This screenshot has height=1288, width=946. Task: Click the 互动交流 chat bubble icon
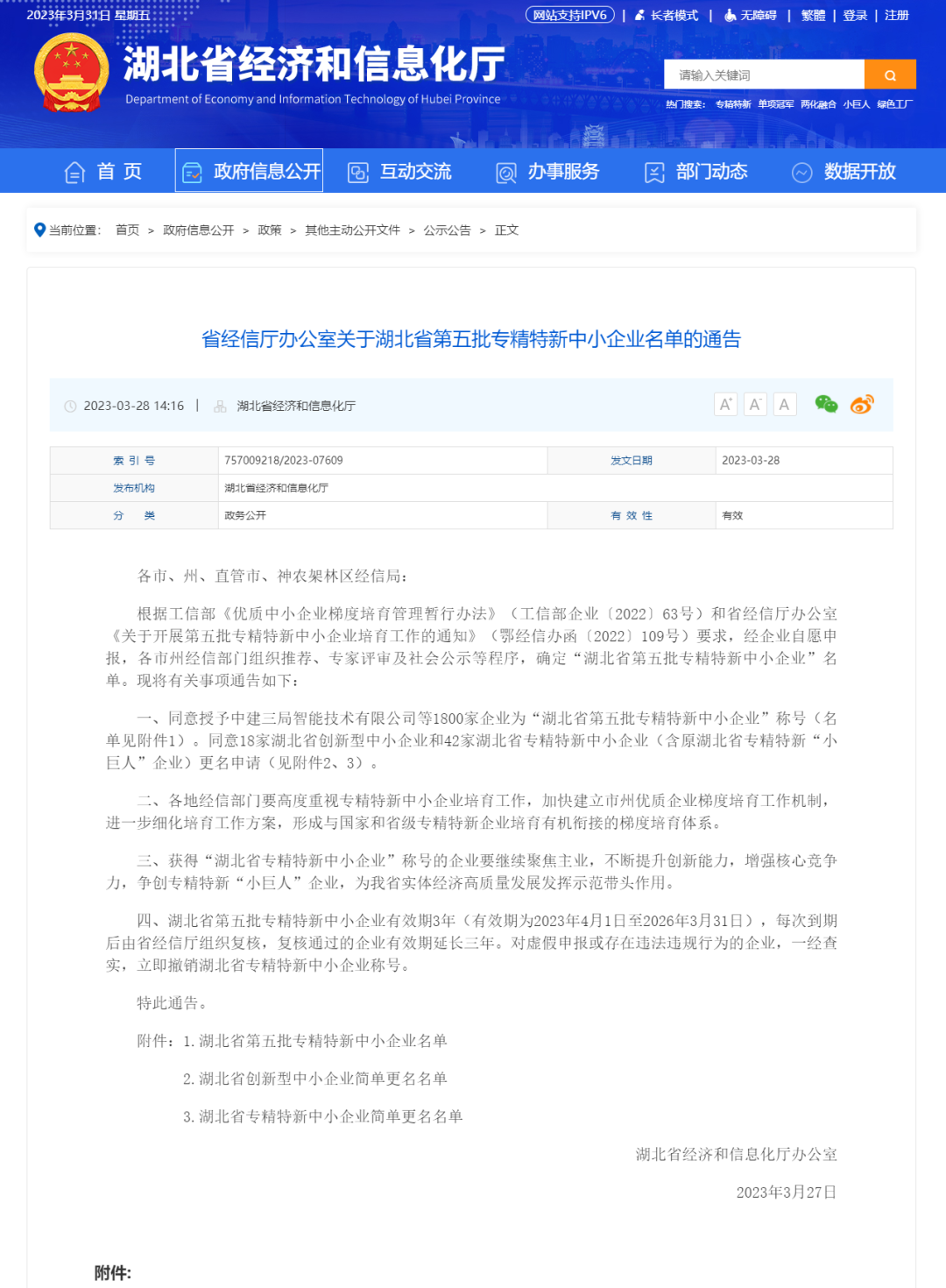357,172
